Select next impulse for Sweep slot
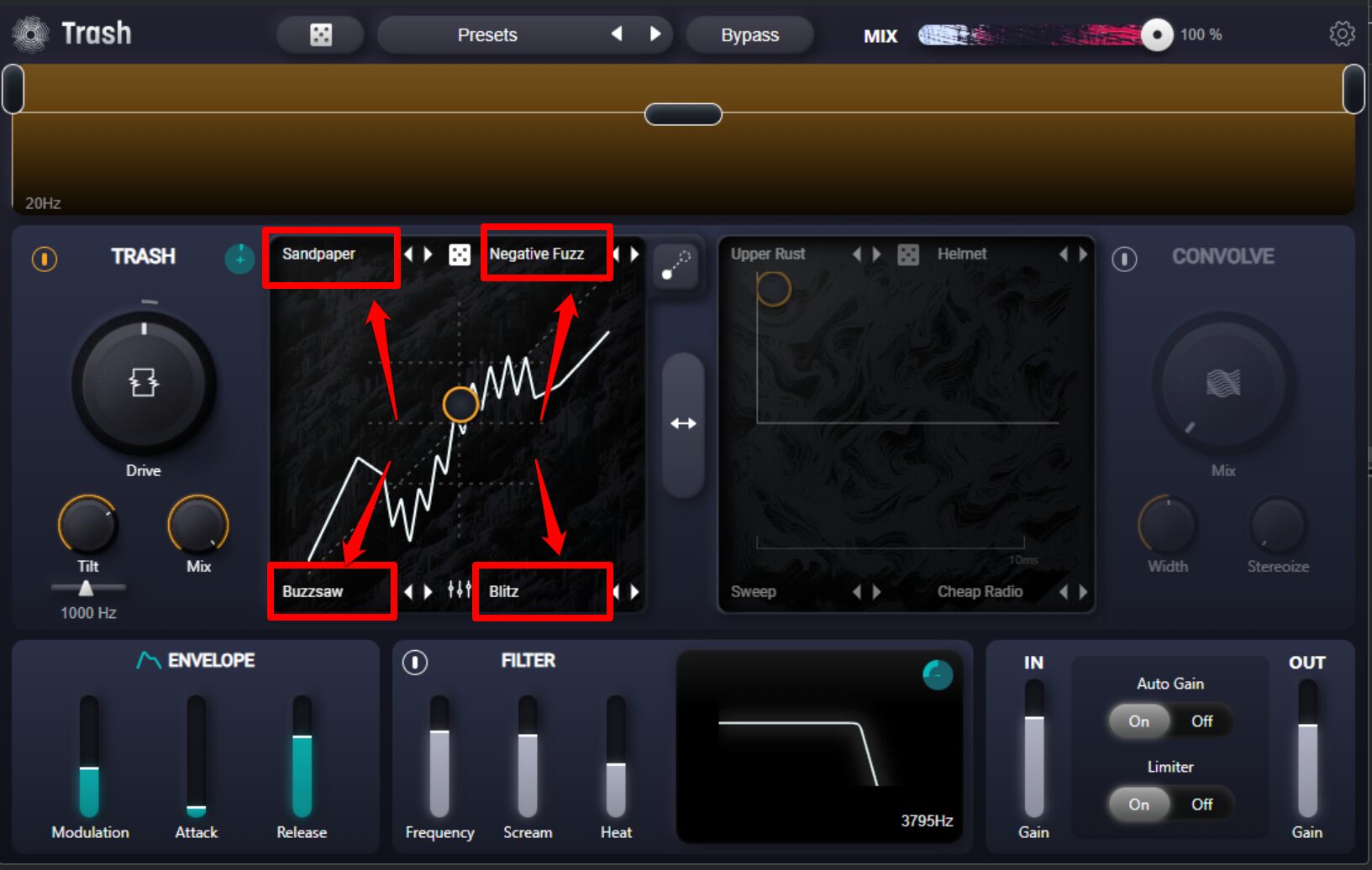The width and height of the screenshot is (1372, 870). [877, 591]
